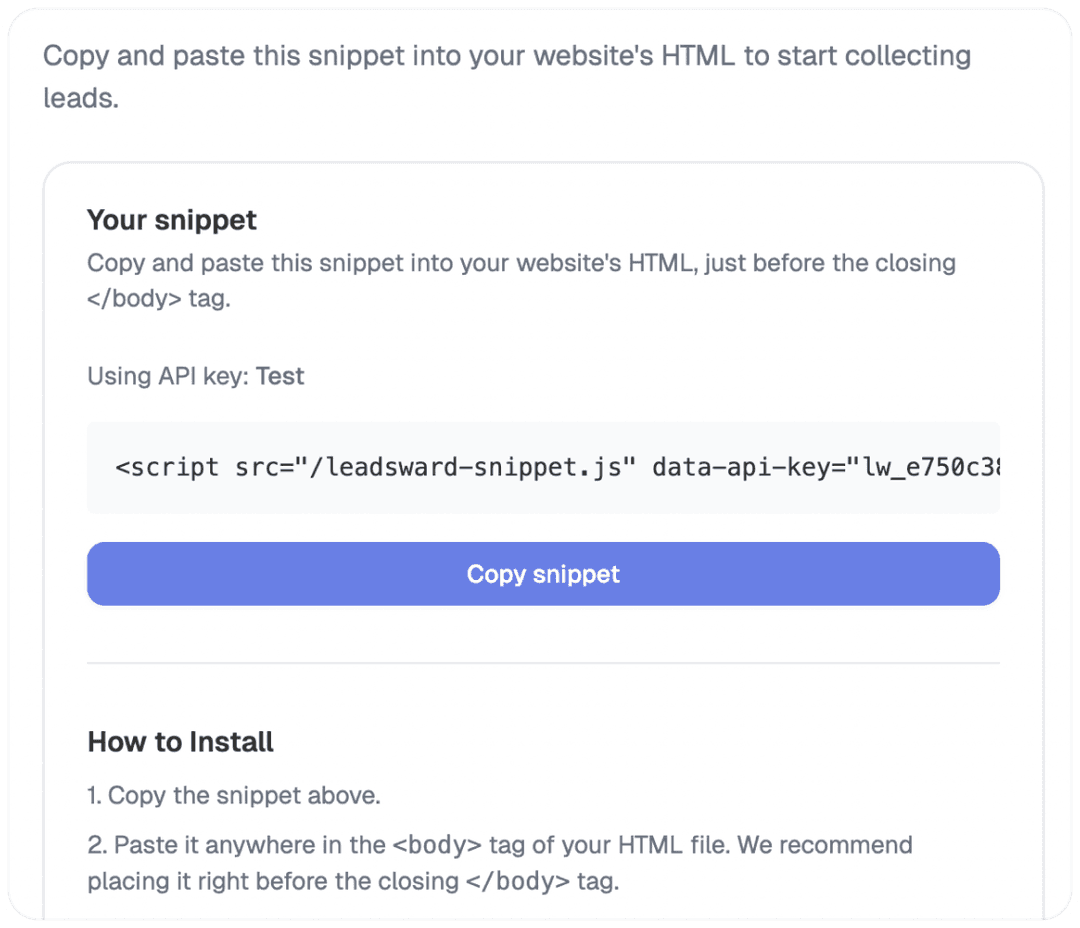Click the opening <script tag in the code
The width and height of the screenshot is (1080, 928).
coord(167,468)
